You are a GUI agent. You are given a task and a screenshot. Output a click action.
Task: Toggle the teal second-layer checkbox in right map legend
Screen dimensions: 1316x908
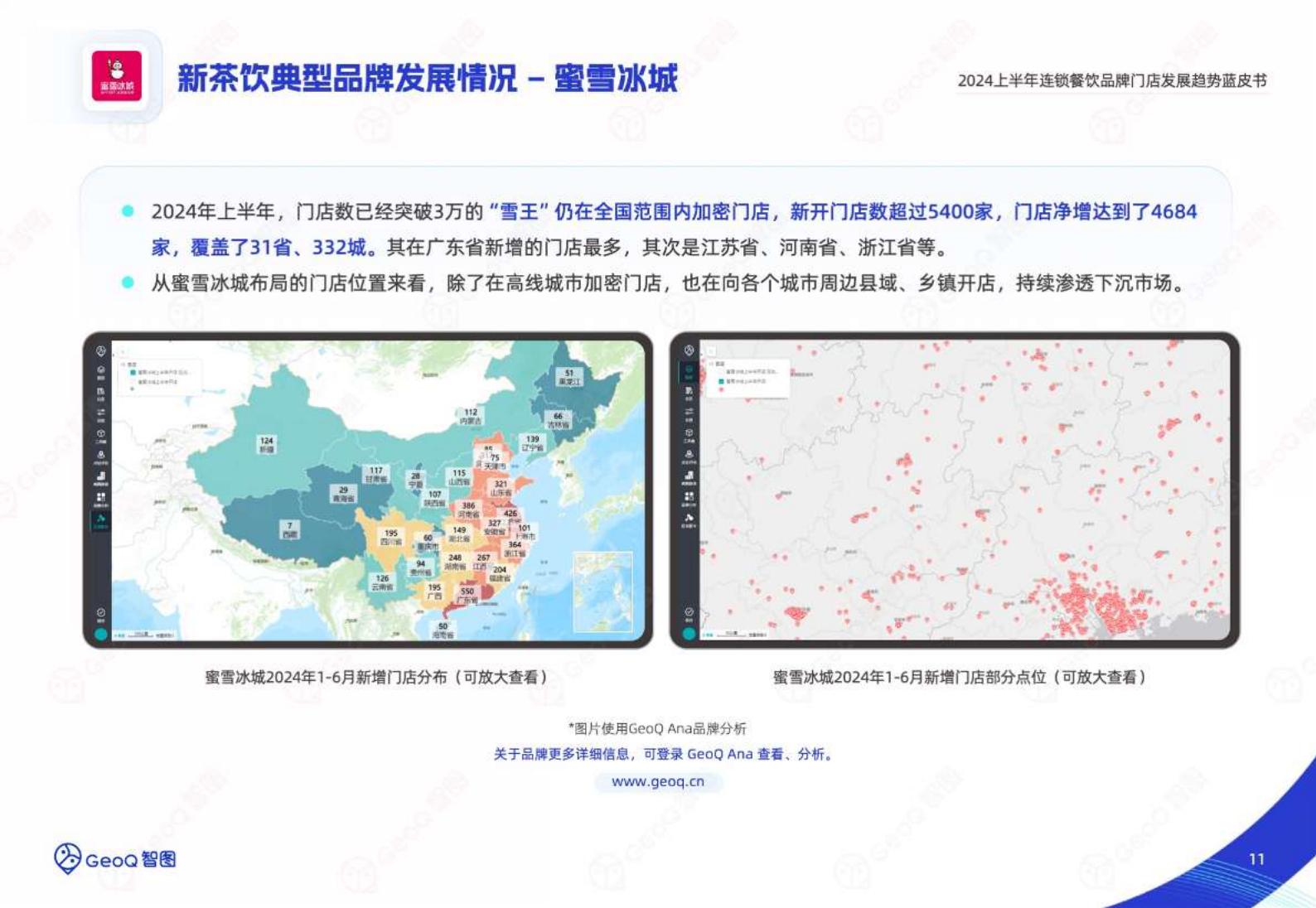click(x=721, y=382)
